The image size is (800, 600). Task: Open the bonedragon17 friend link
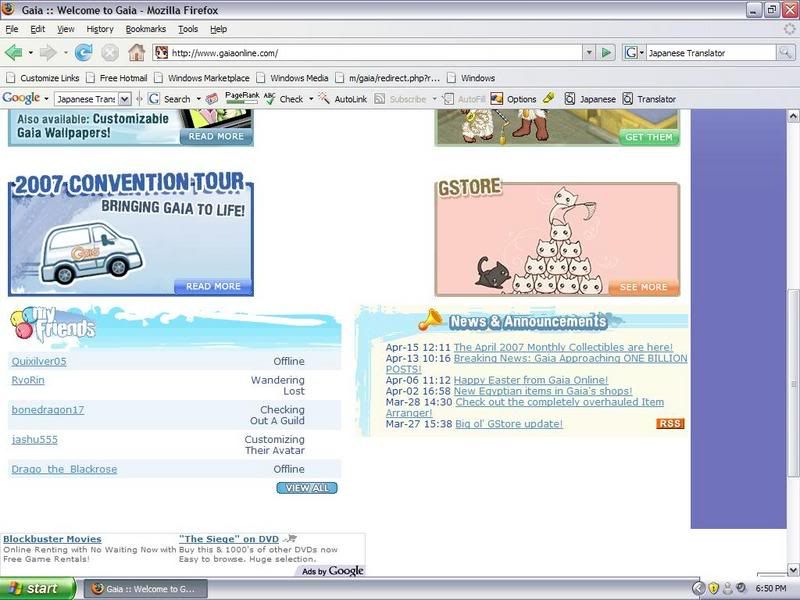47,410
